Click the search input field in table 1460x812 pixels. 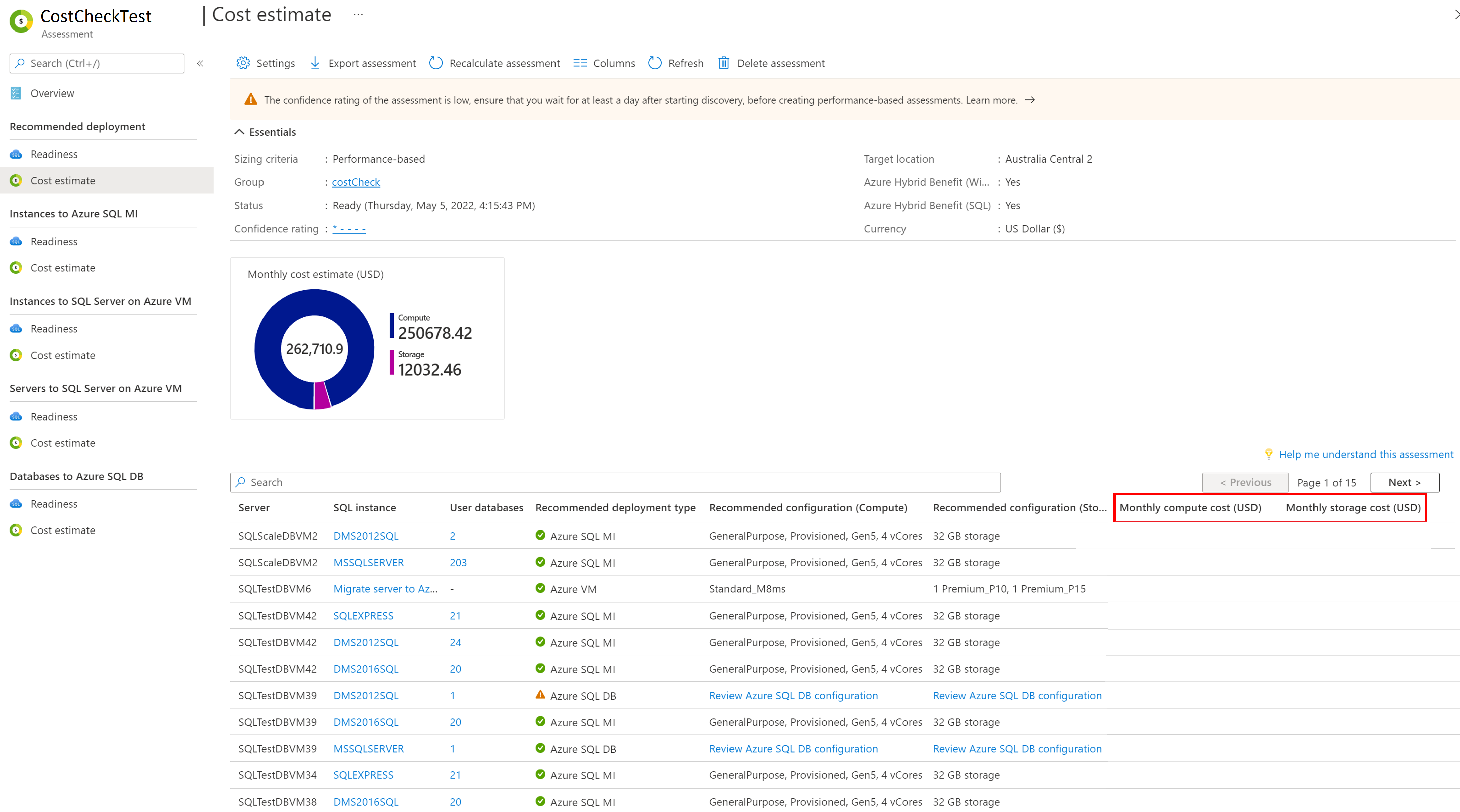(x=614, y=481)
